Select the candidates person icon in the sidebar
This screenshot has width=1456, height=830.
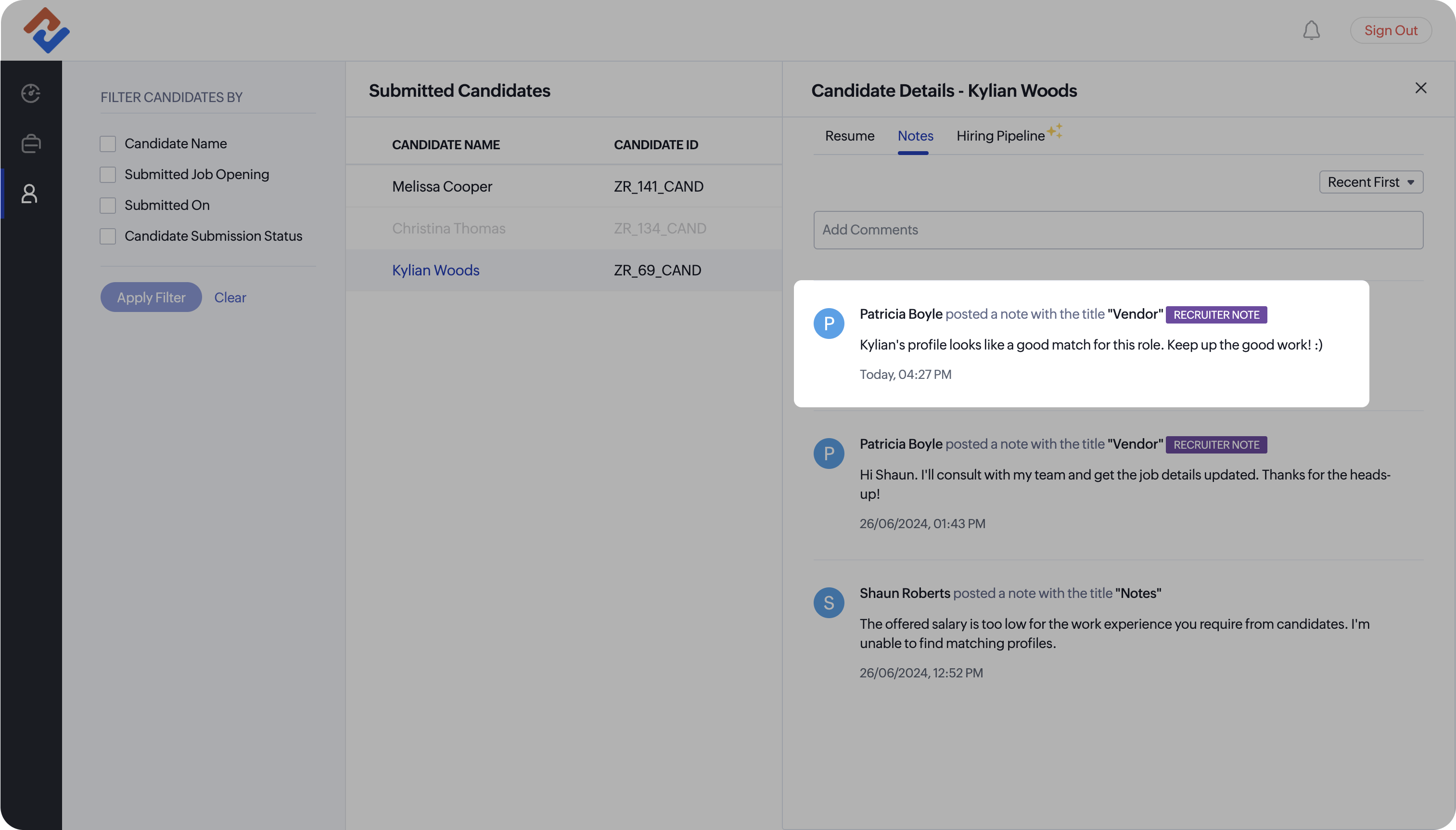coord(30,194)
